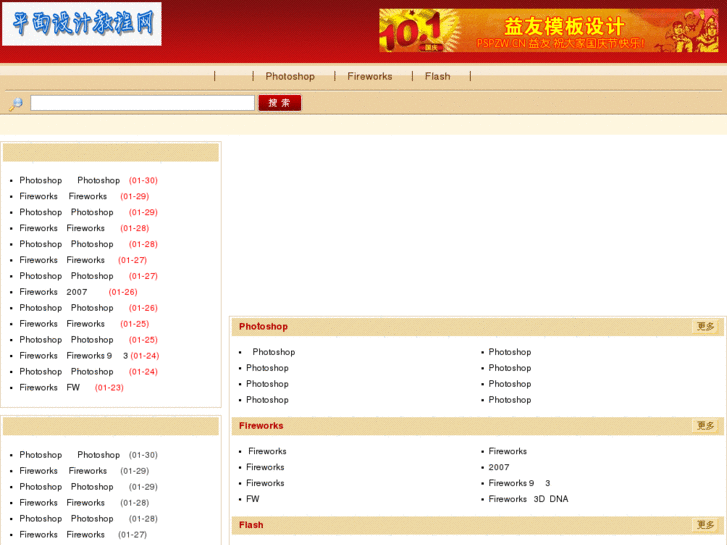Open Photoshop article with red date (01-25)
The image size is (727, 545).
(x=66, y=340)
